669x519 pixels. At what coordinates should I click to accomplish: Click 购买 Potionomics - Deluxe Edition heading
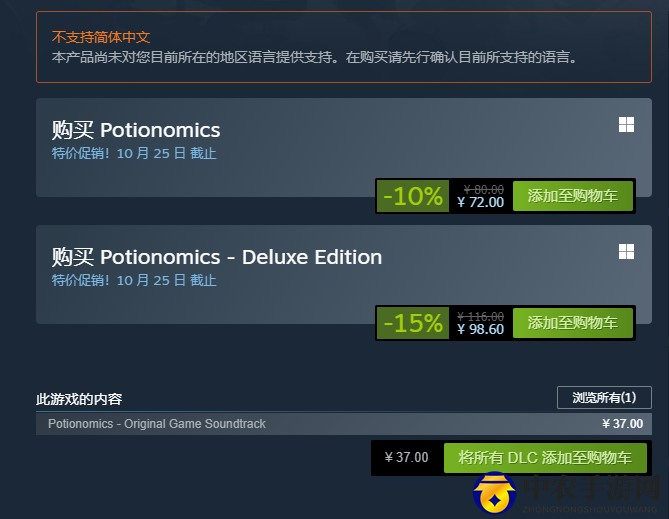[217, 257]
